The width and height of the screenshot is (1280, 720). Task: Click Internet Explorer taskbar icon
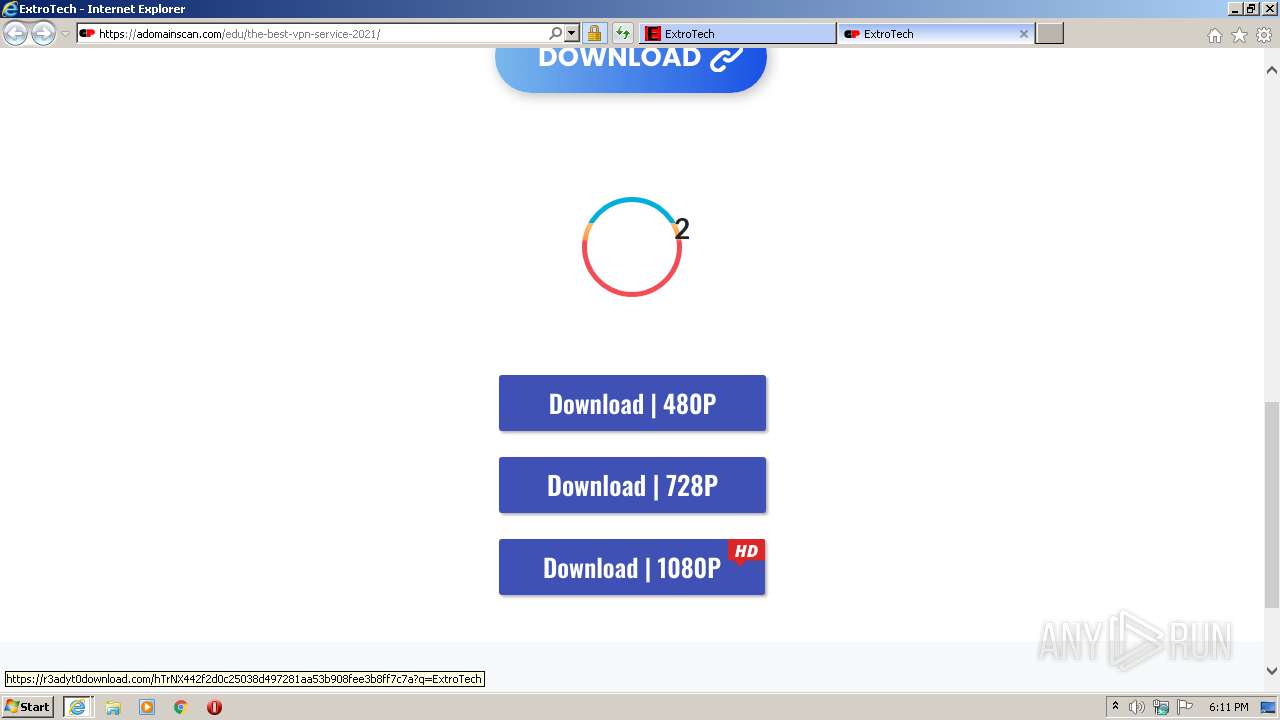tap(78, 707)
